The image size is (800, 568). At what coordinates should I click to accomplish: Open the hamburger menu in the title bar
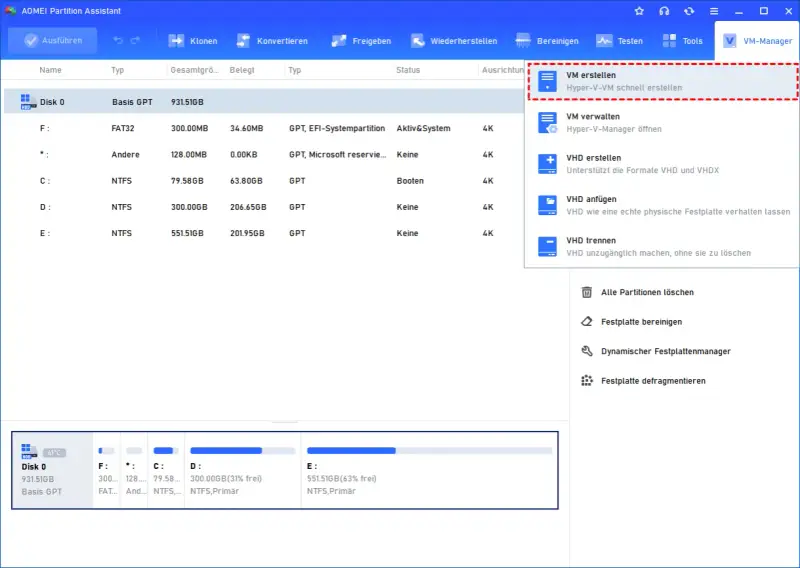[714, 11]
